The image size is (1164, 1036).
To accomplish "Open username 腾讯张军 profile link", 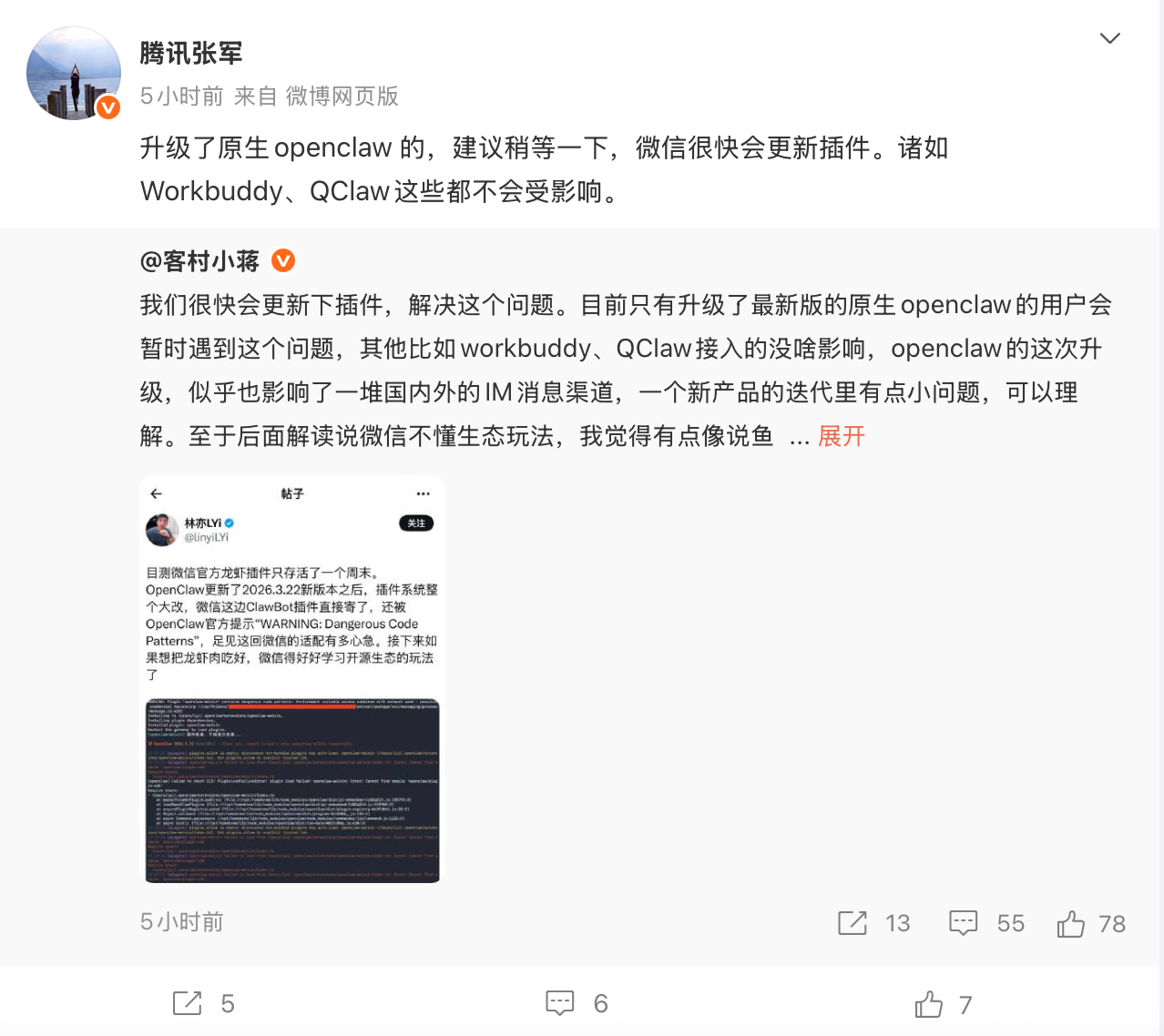I will tap(191, 54).
